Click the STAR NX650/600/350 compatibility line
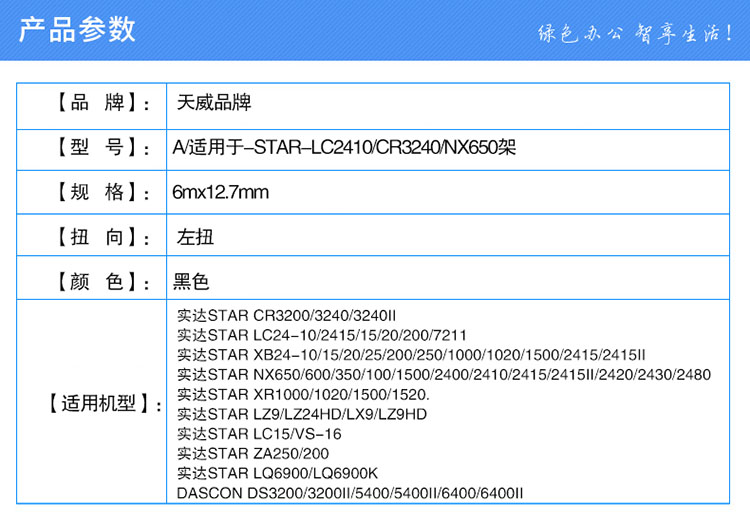Image resolution: width=750 pixels, height=520 pixels. pyautogui.click(x=443, y=374)
